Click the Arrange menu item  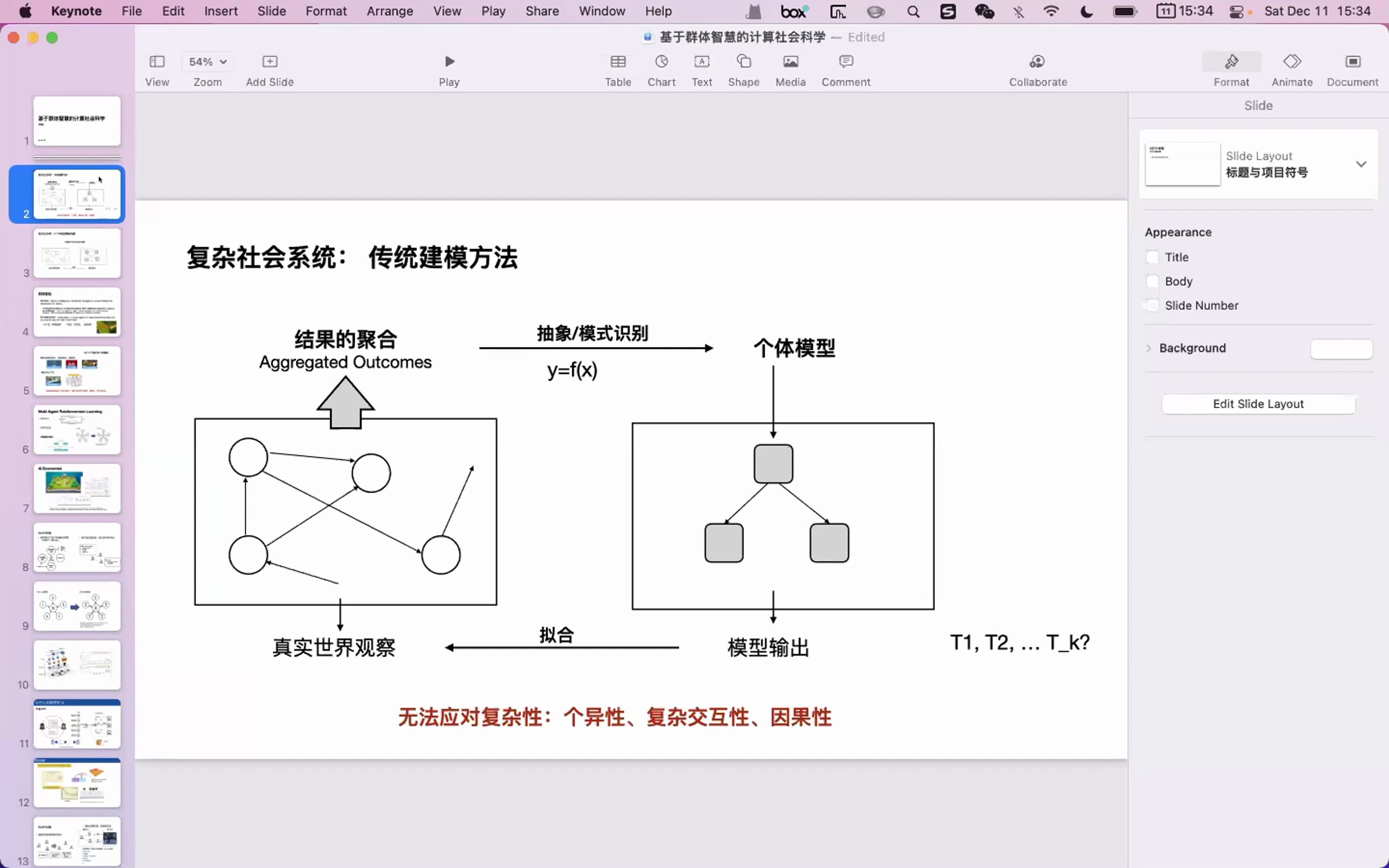(390, 11)
